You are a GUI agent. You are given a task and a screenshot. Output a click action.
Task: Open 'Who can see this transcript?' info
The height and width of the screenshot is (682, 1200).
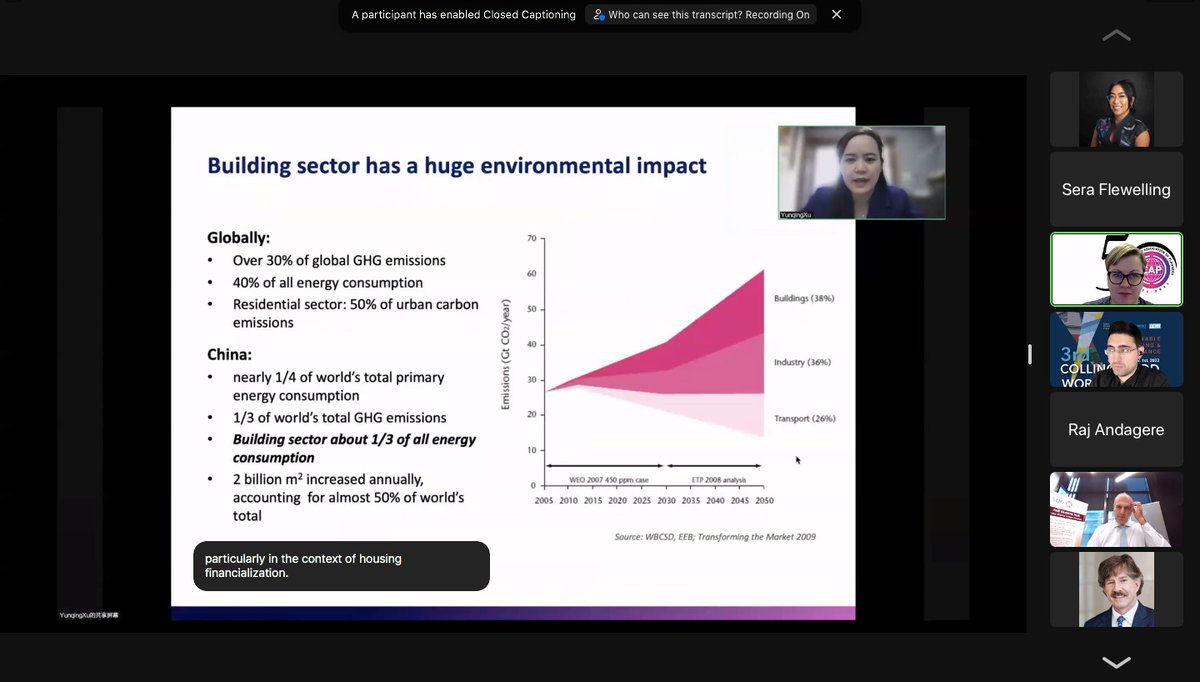tap(700, 15)
